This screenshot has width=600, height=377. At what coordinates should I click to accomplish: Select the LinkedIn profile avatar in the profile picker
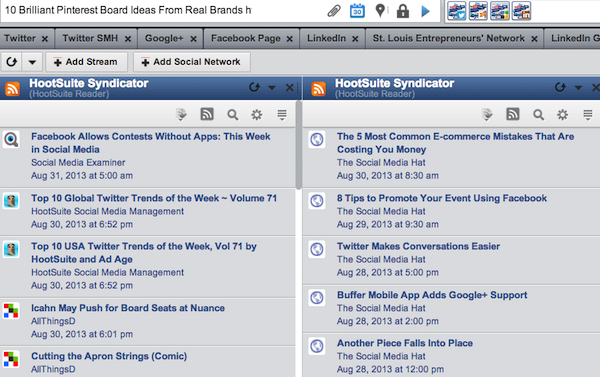pos(521,11)
